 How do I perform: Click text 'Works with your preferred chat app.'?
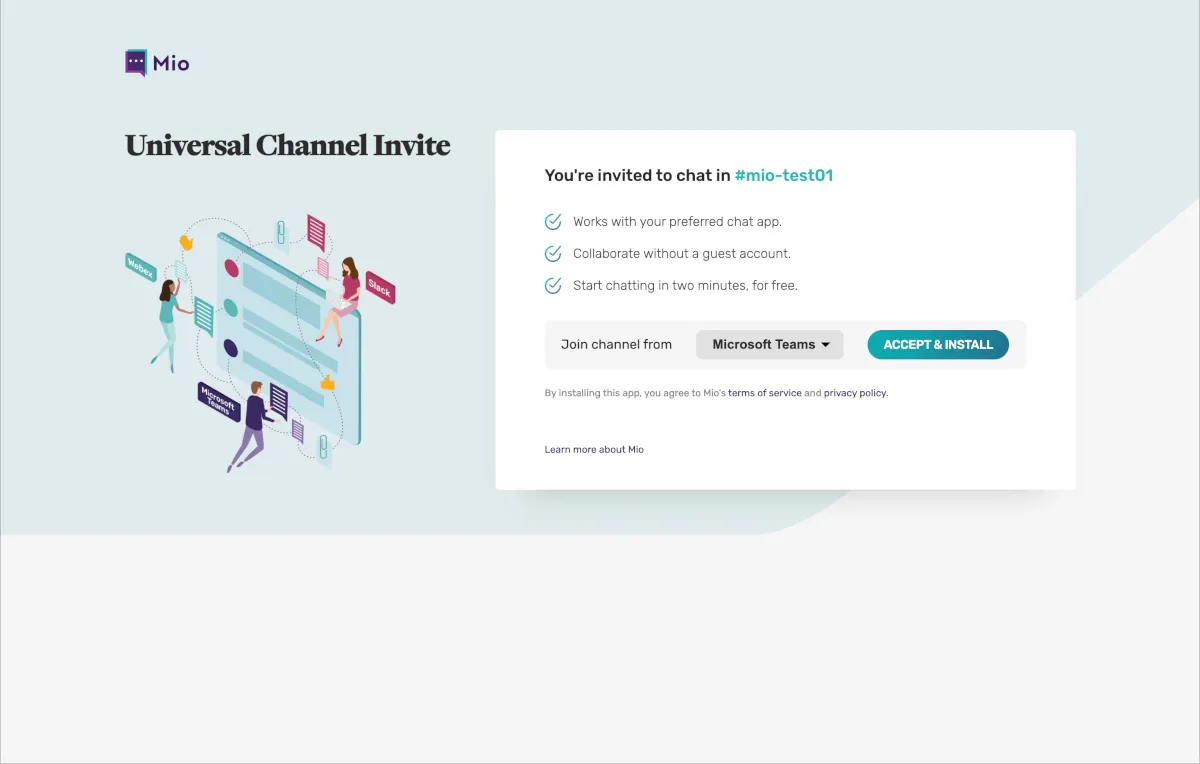click(677, 222)
